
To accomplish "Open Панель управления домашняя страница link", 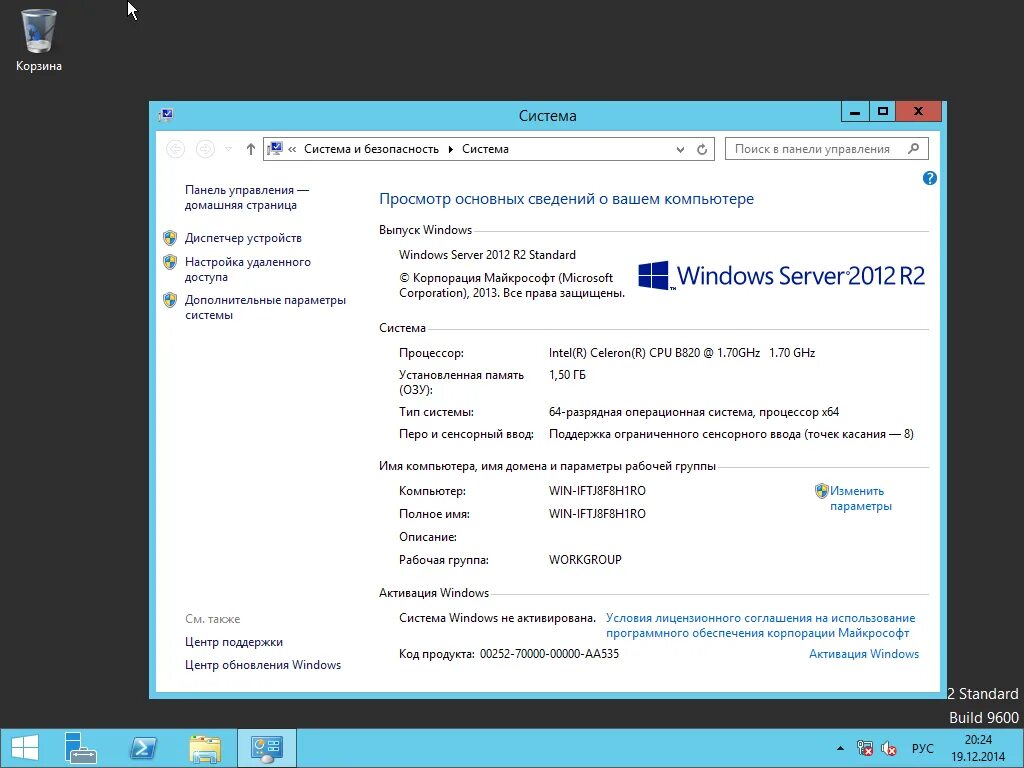I will 246,197.
